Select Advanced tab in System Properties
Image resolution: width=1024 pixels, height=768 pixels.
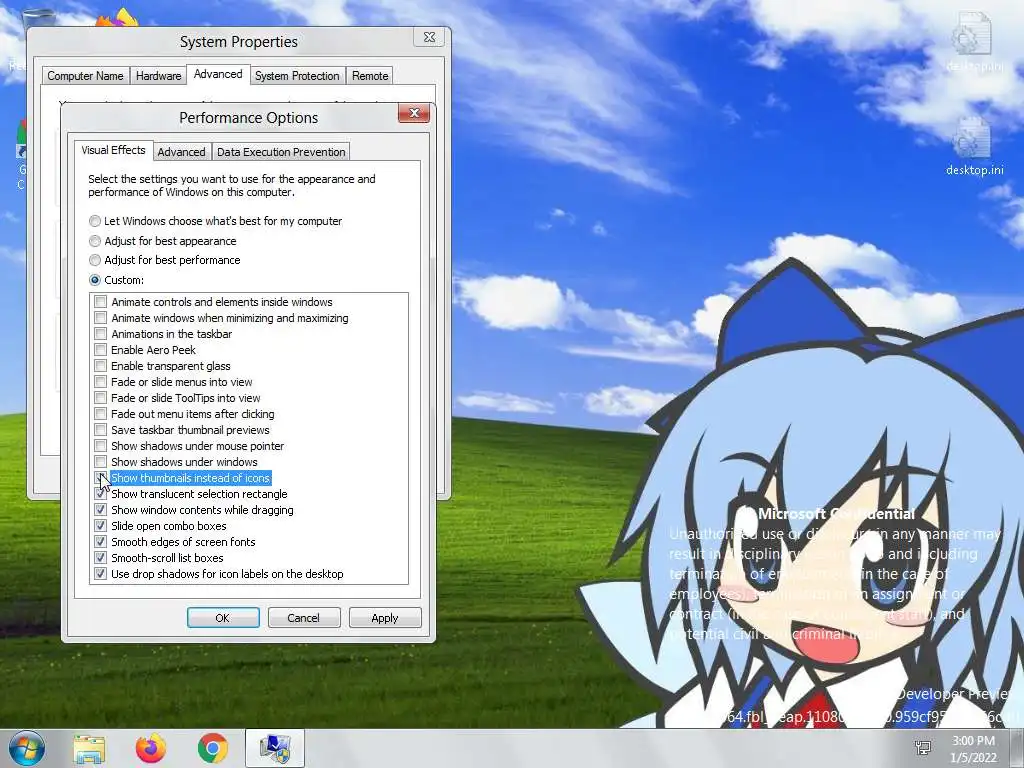(x=218, y=74)
